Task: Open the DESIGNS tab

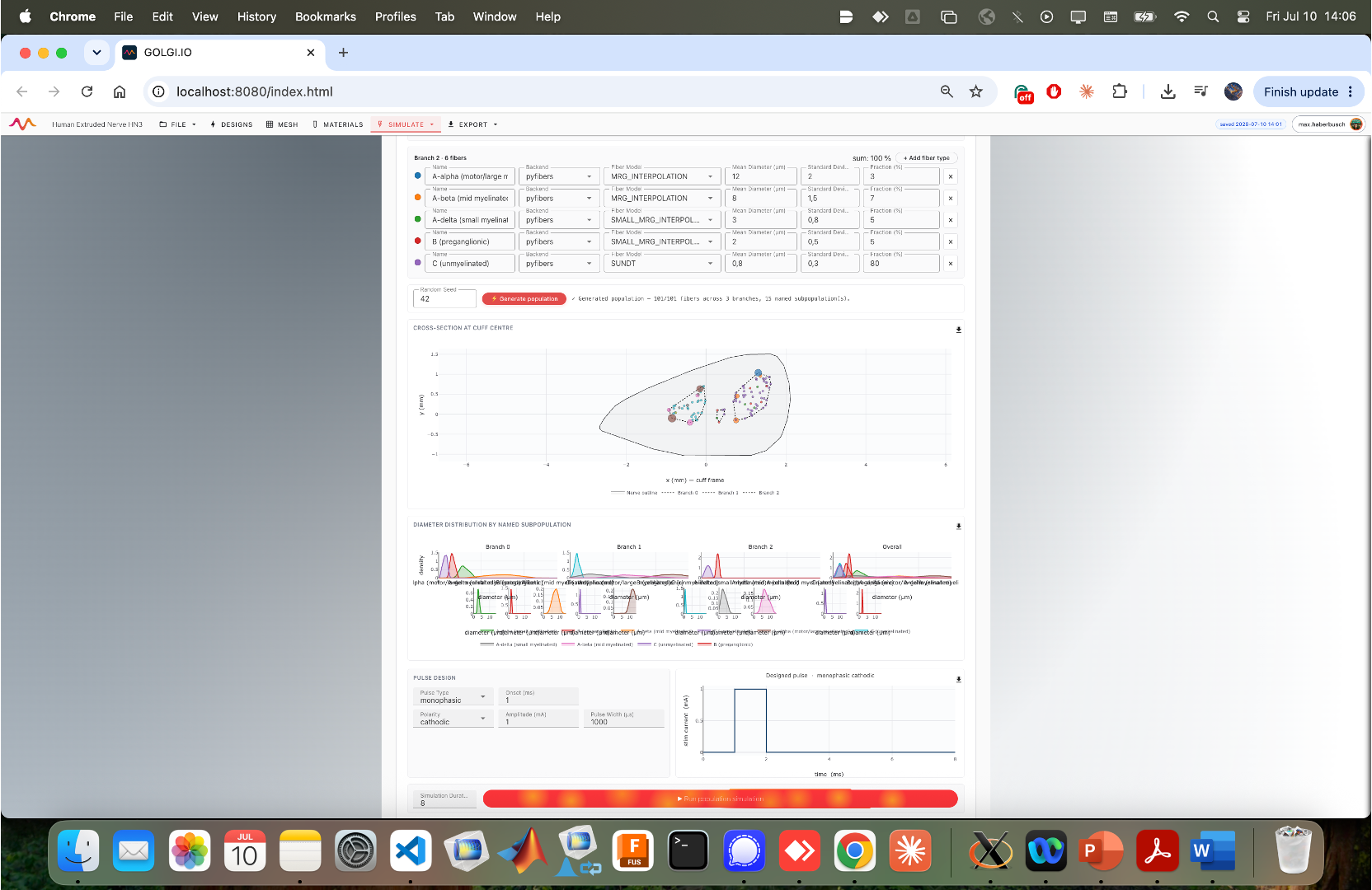Action: click(232, 124)
